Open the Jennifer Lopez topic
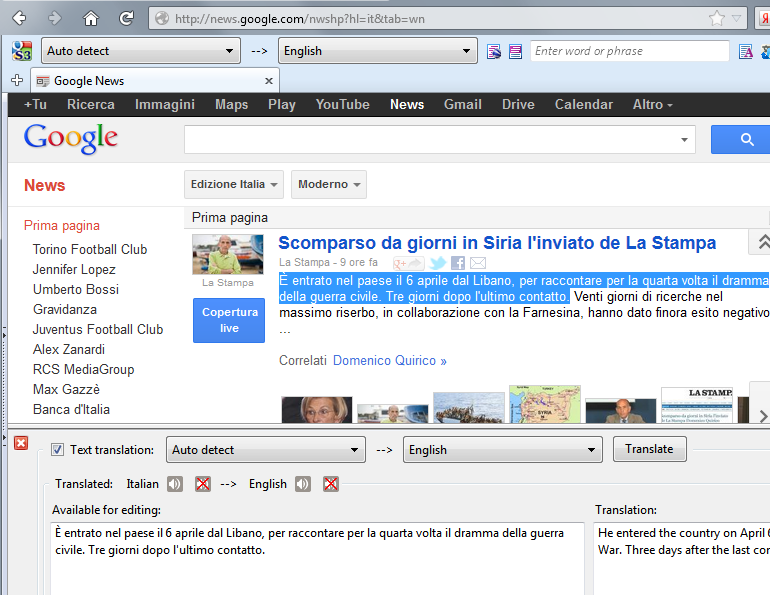Viewport: 770px width, 595px height. [74, 270]
